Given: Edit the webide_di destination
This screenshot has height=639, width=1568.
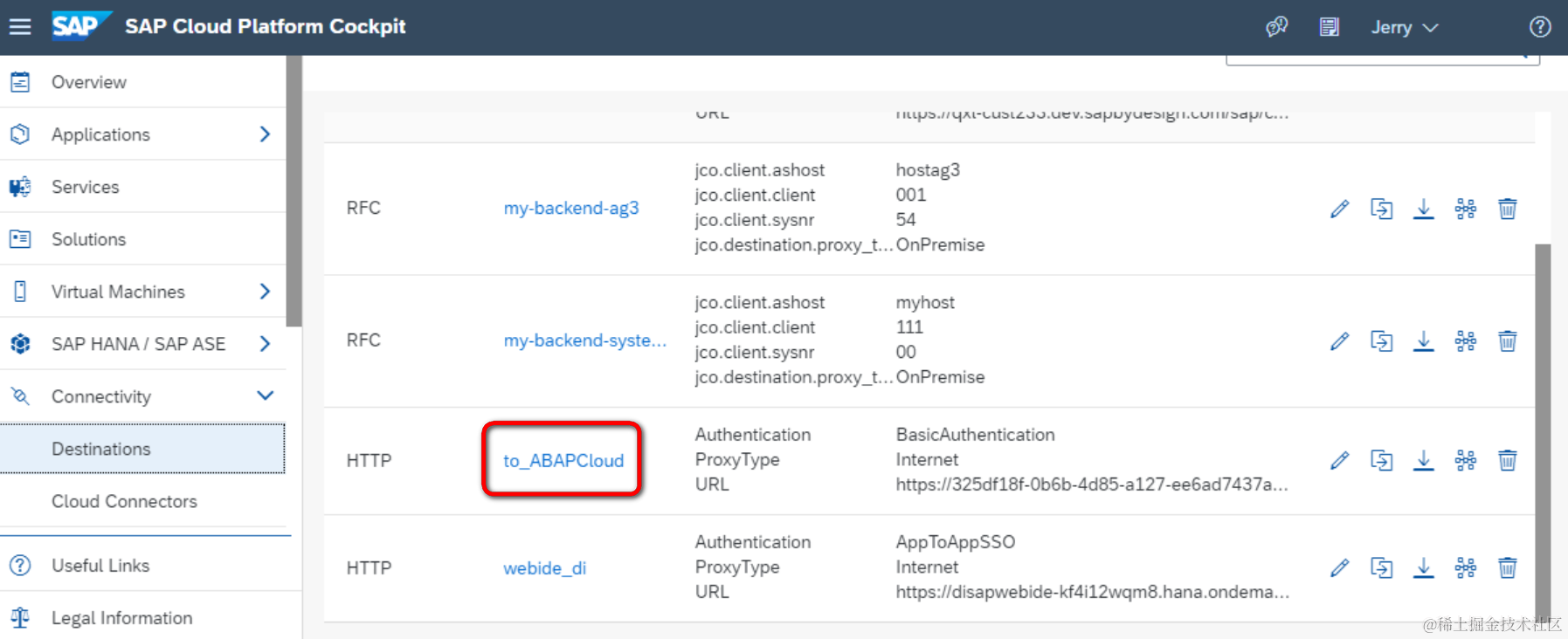Looking at the screenshot, I should [x=1340, y=568].
